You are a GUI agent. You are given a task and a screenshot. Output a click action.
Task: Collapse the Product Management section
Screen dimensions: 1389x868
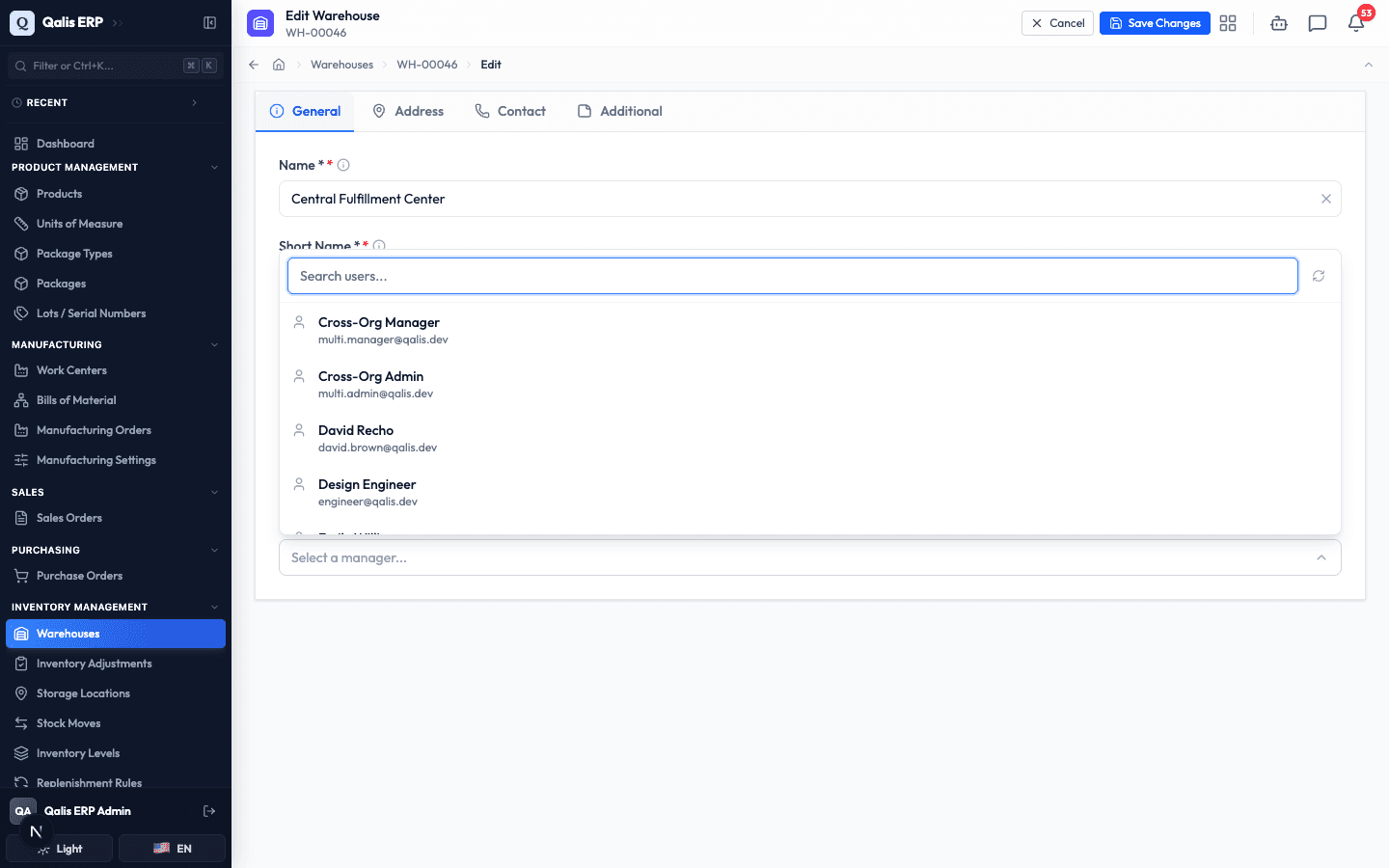tap(214, 168)
